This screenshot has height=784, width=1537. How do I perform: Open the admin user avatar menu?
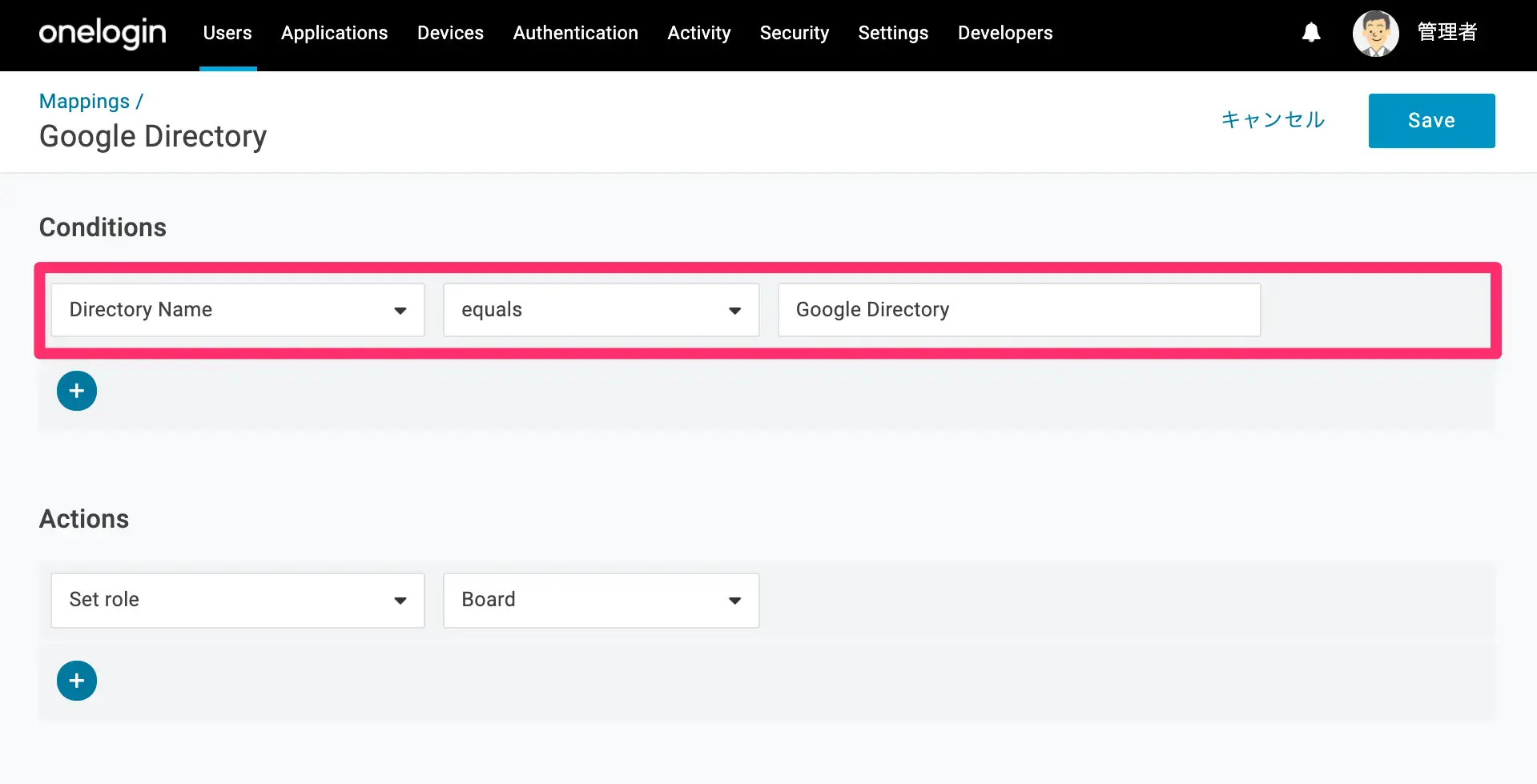pyautogui.click(x=1376, y=33)
